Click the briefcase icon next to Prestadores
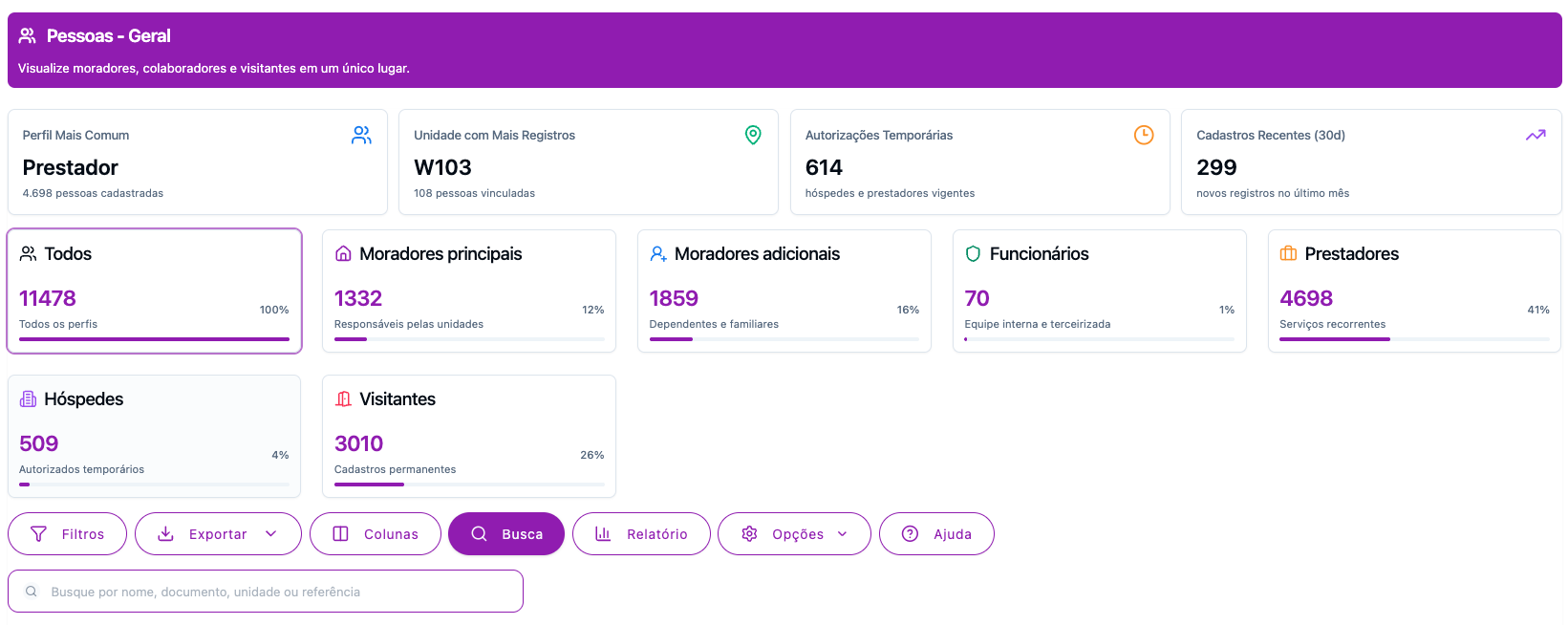Viewport: 1568px width, 625px height. pos(1288,254)
